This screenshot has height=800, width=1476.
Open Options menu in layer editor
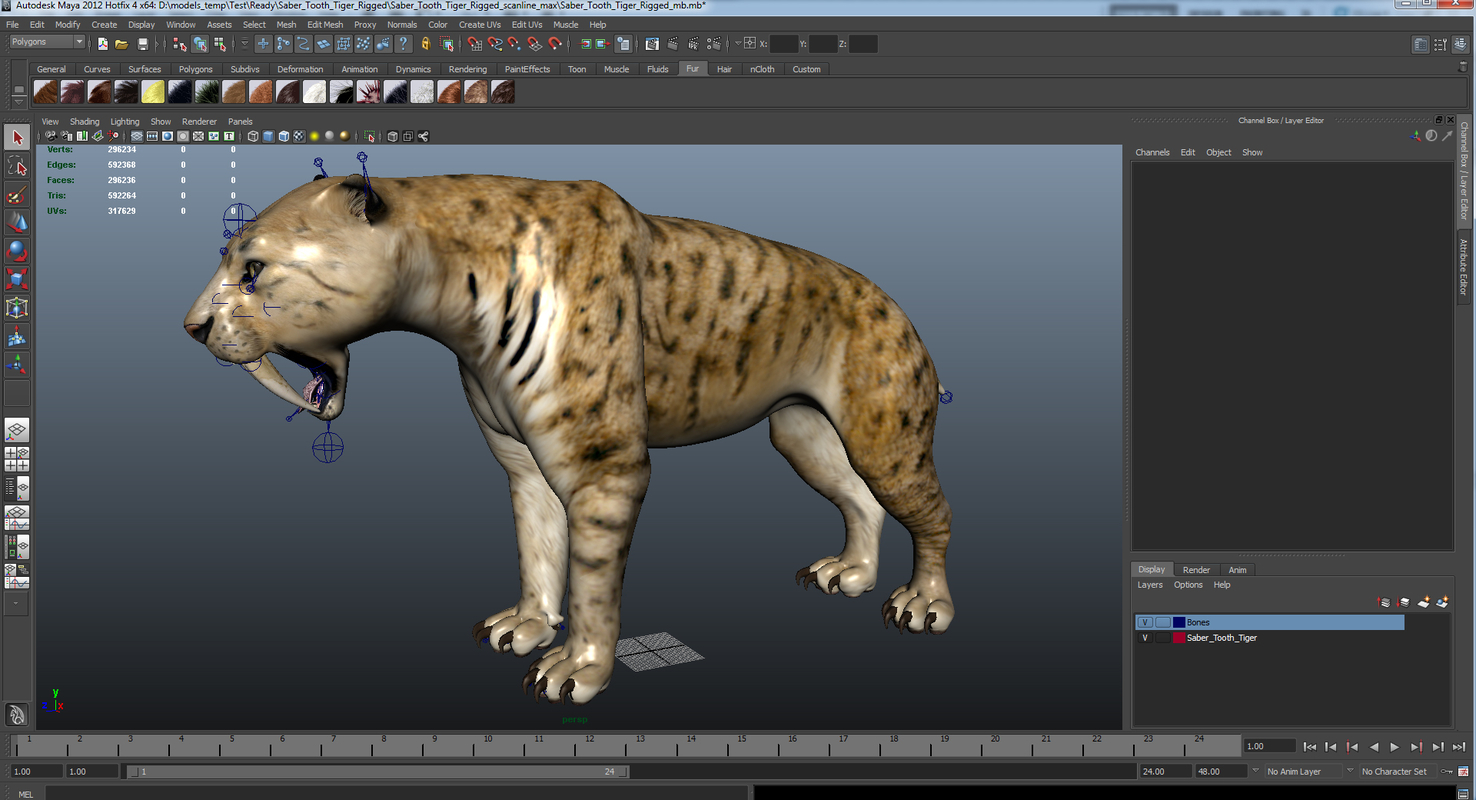[1188, 585]
